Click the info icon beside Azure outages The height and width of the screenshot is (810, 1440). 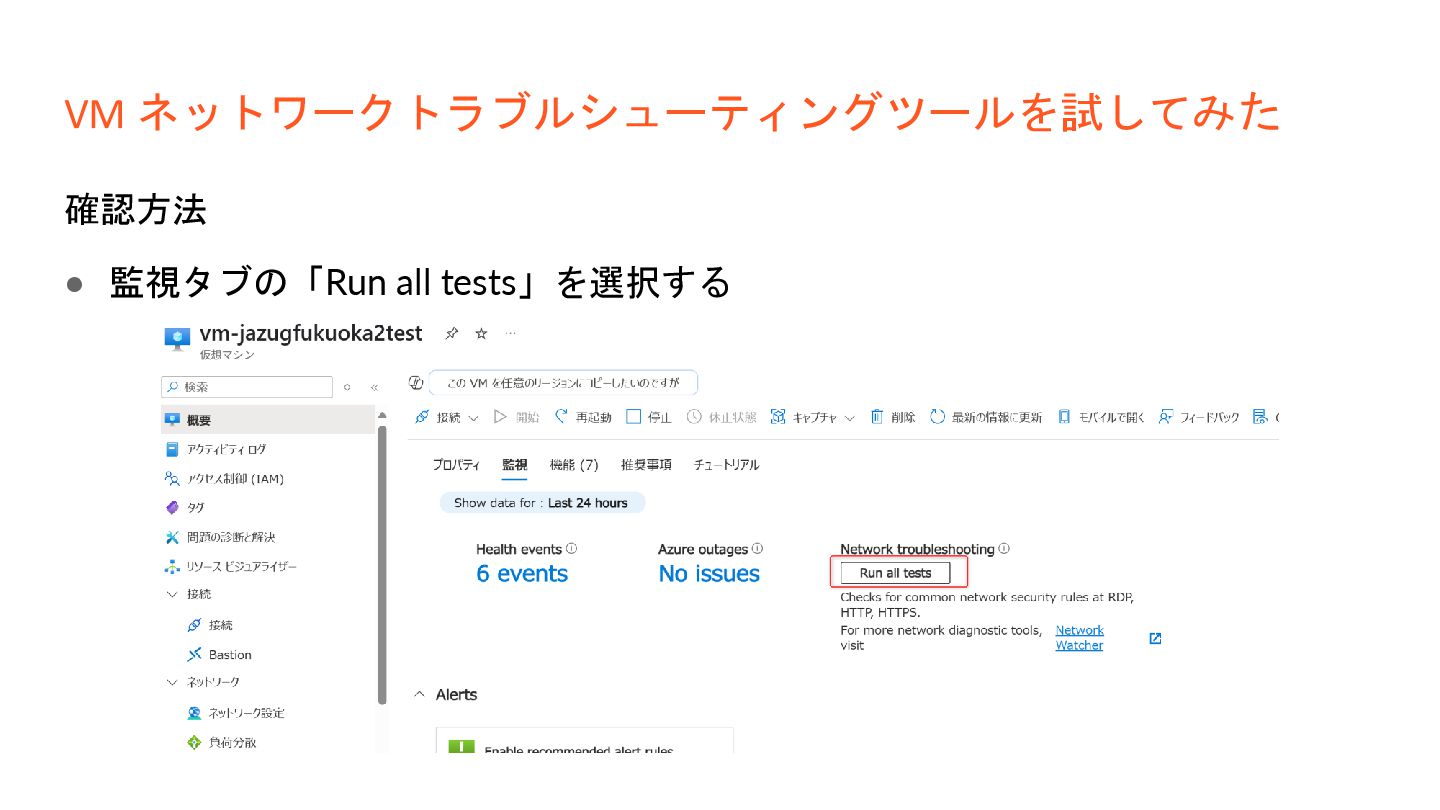coord(758,549)
